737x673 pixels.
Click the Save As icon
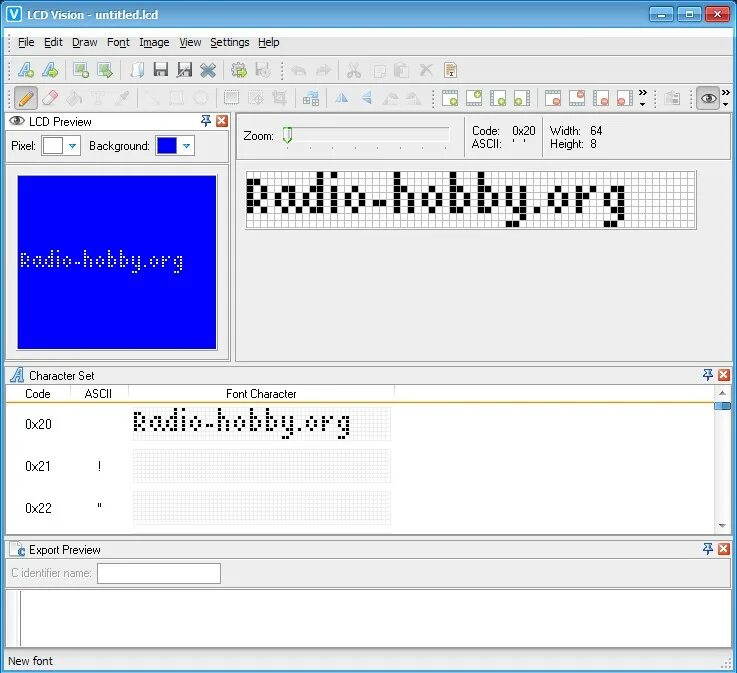[x=184, y=70]
